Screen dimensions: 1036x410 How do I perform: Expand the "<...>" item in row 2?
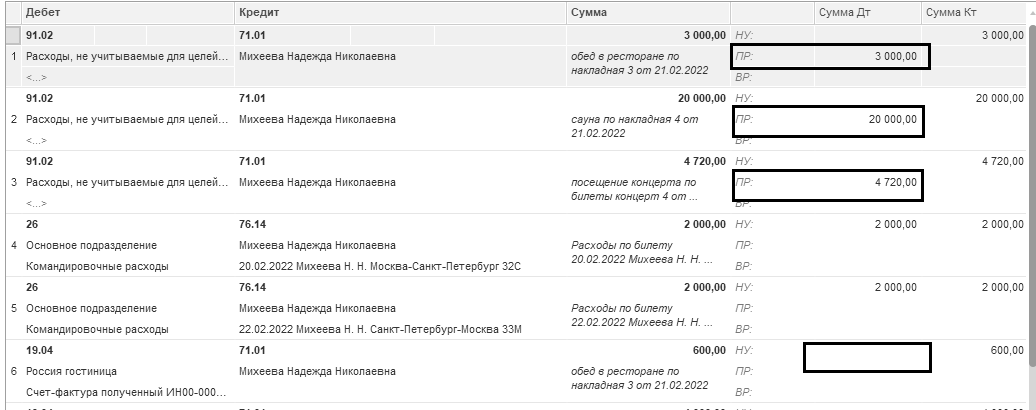(36, 140)
